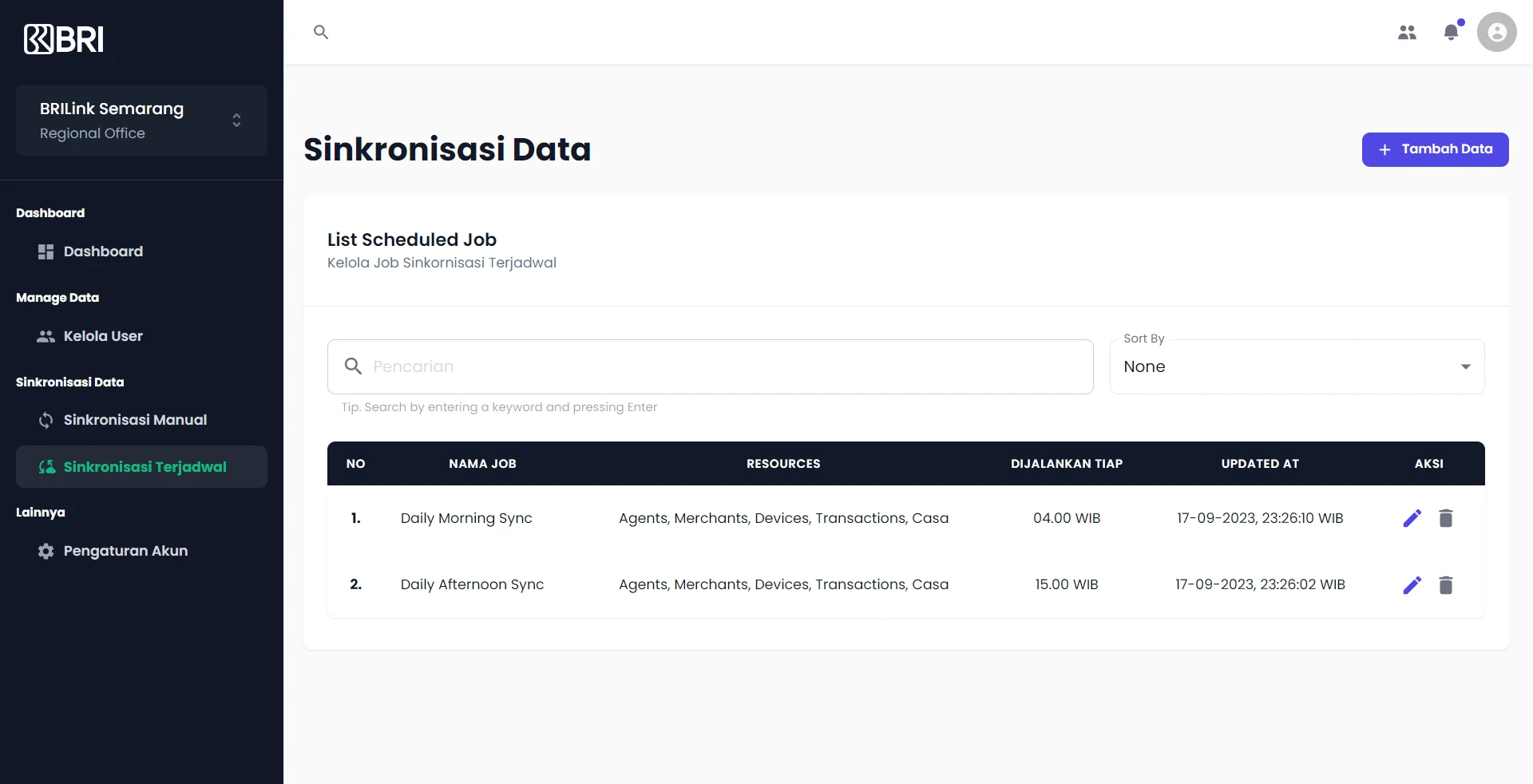
Task: Focus the Pencarian search field
Action: tap(719, 366)
